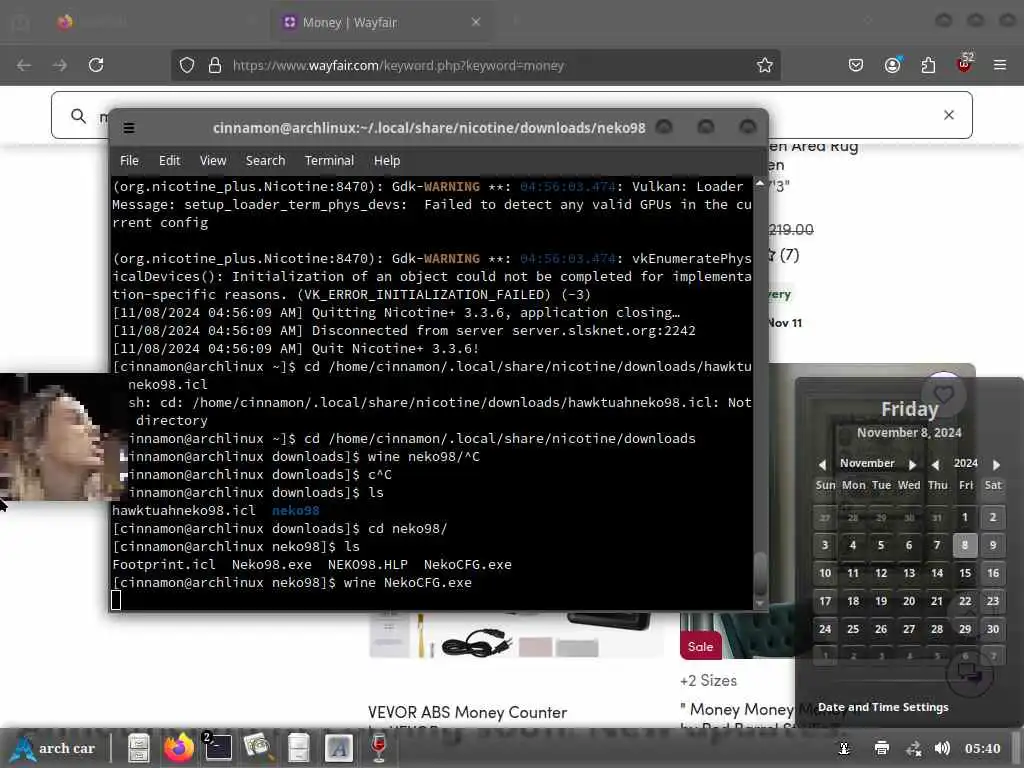Click the padlock site info icon

coord(215,65)
